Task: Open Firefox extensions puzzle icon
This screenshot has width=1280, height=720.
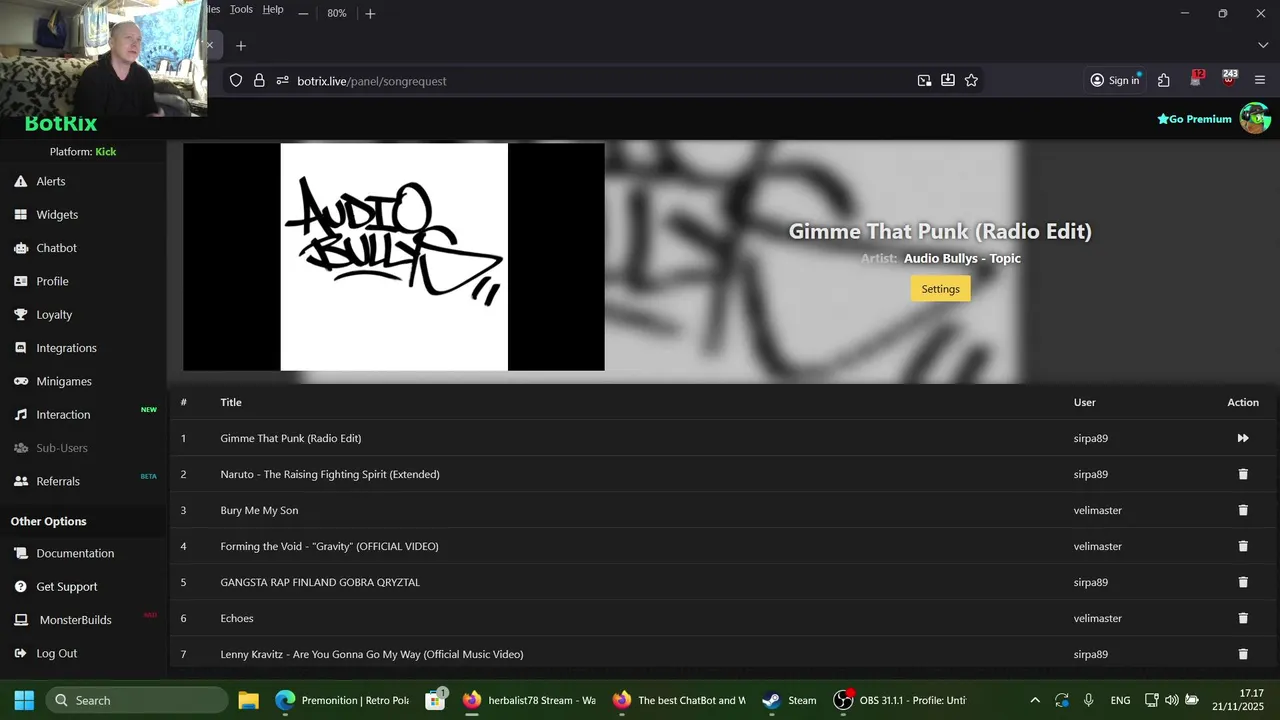Action: (1163, 80)
